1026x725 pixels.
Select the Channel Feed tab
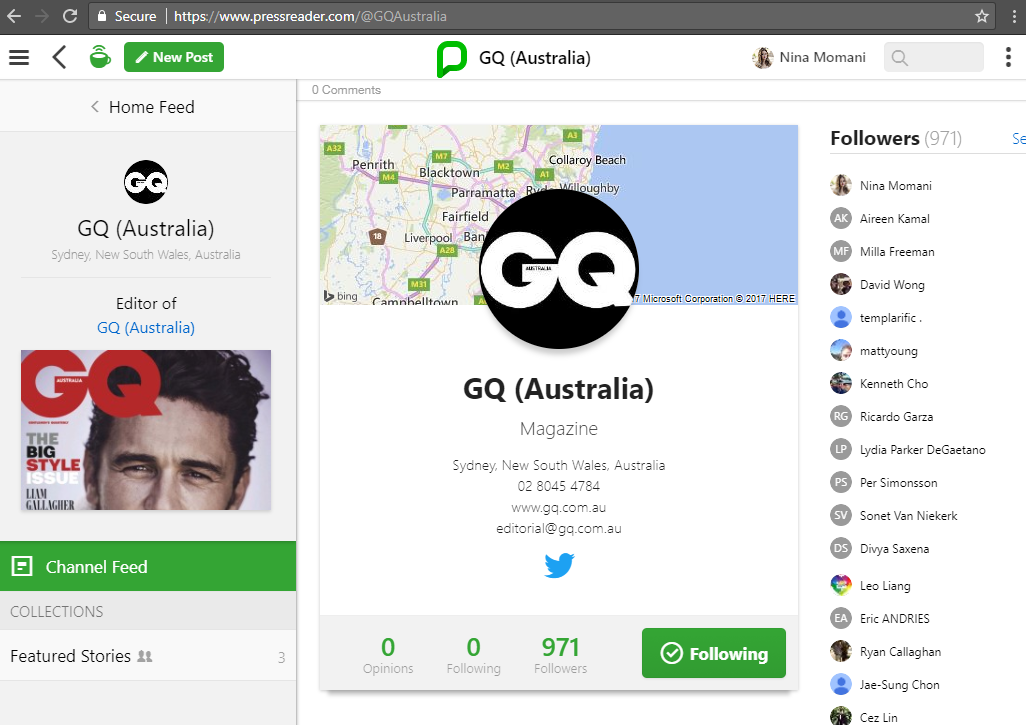[148, 567]
